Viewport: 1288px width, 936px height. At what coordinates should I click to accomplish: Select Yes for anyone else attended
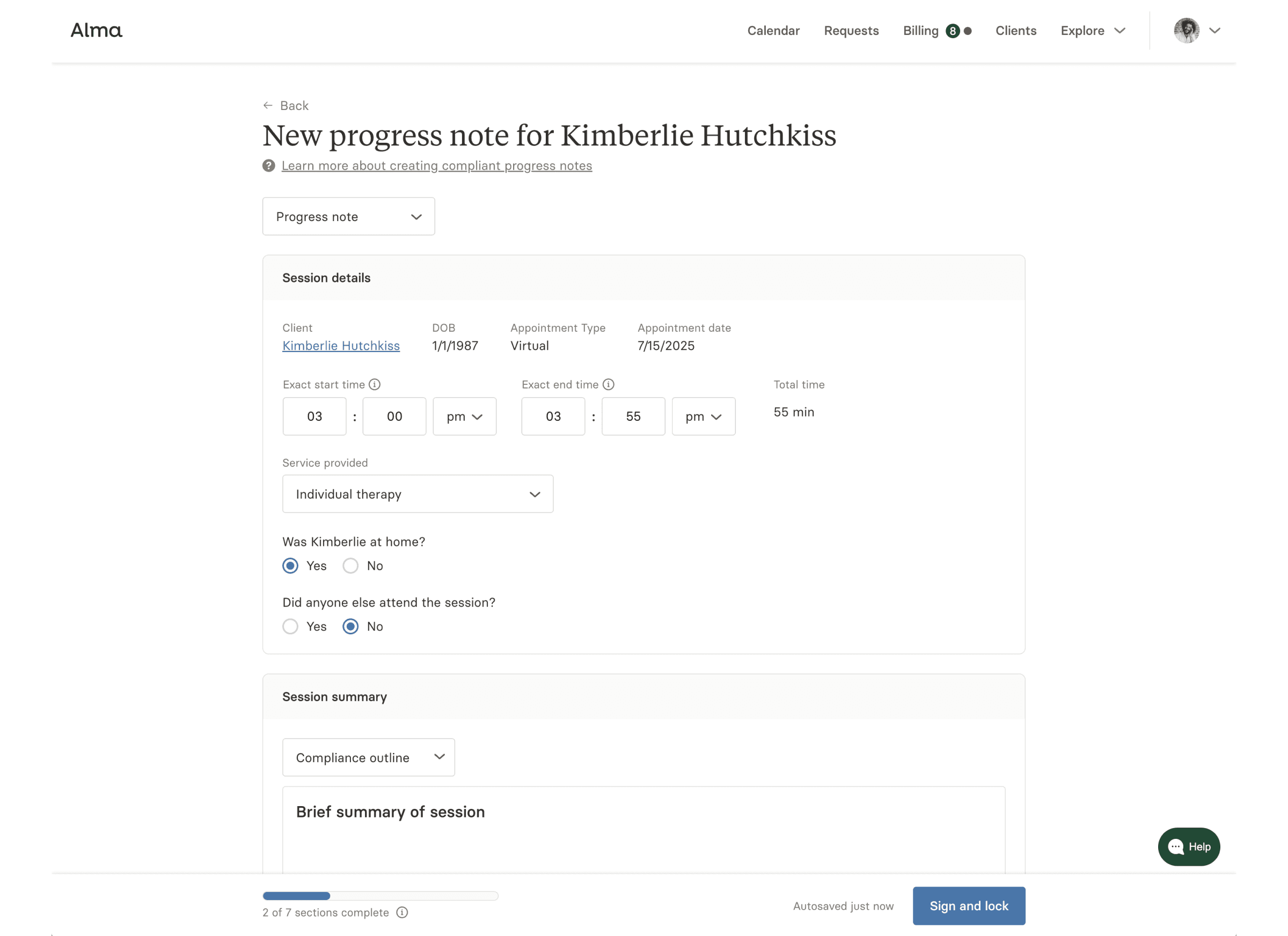click(x=290, y=626)
